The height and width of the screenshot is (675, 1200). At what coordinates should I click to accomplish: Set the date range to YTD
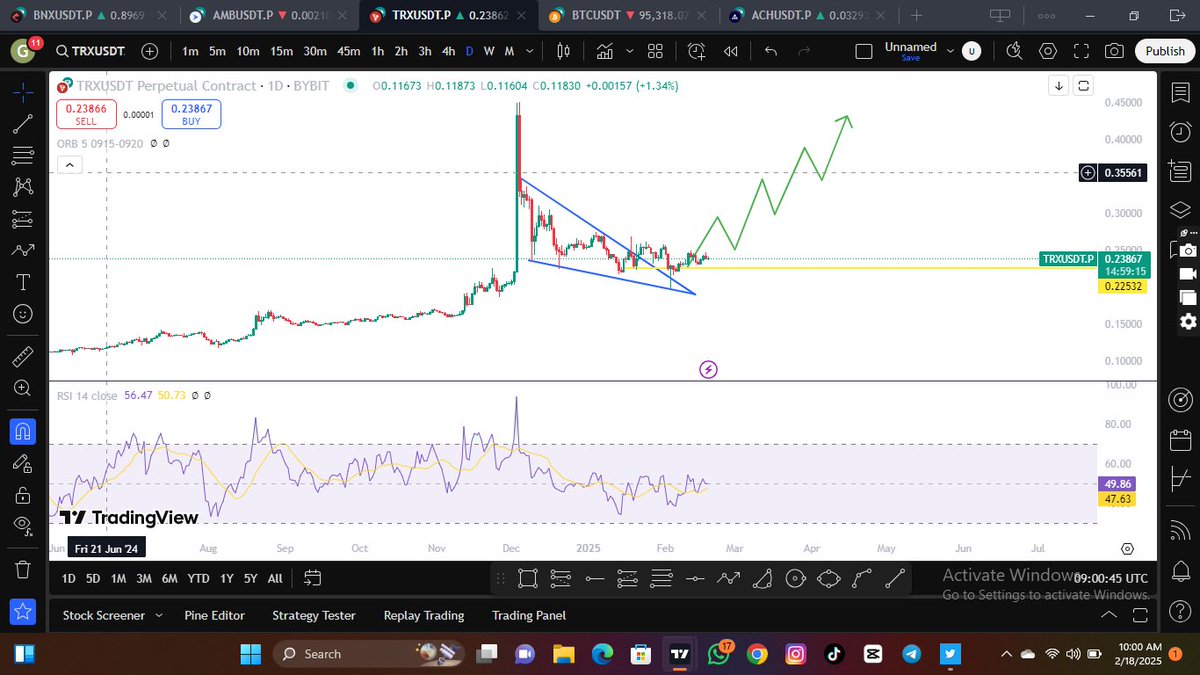[199, 578]
